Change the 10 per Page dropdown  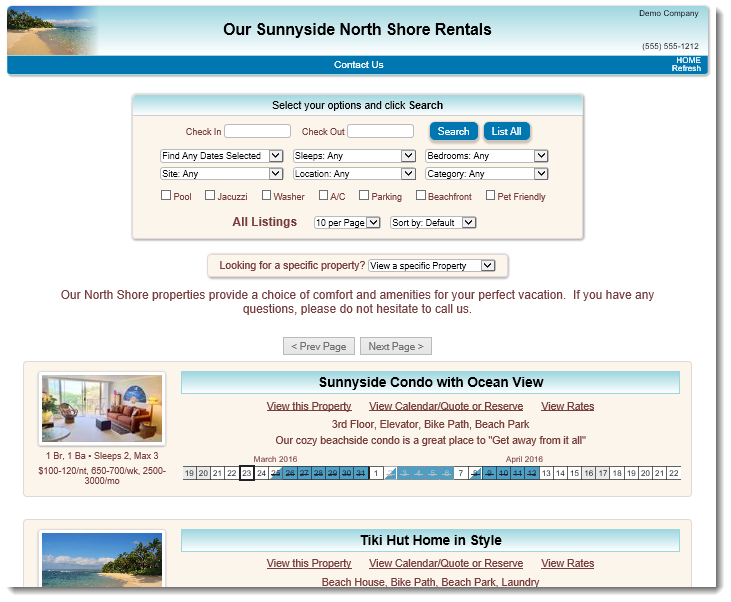tap(347, 223)
